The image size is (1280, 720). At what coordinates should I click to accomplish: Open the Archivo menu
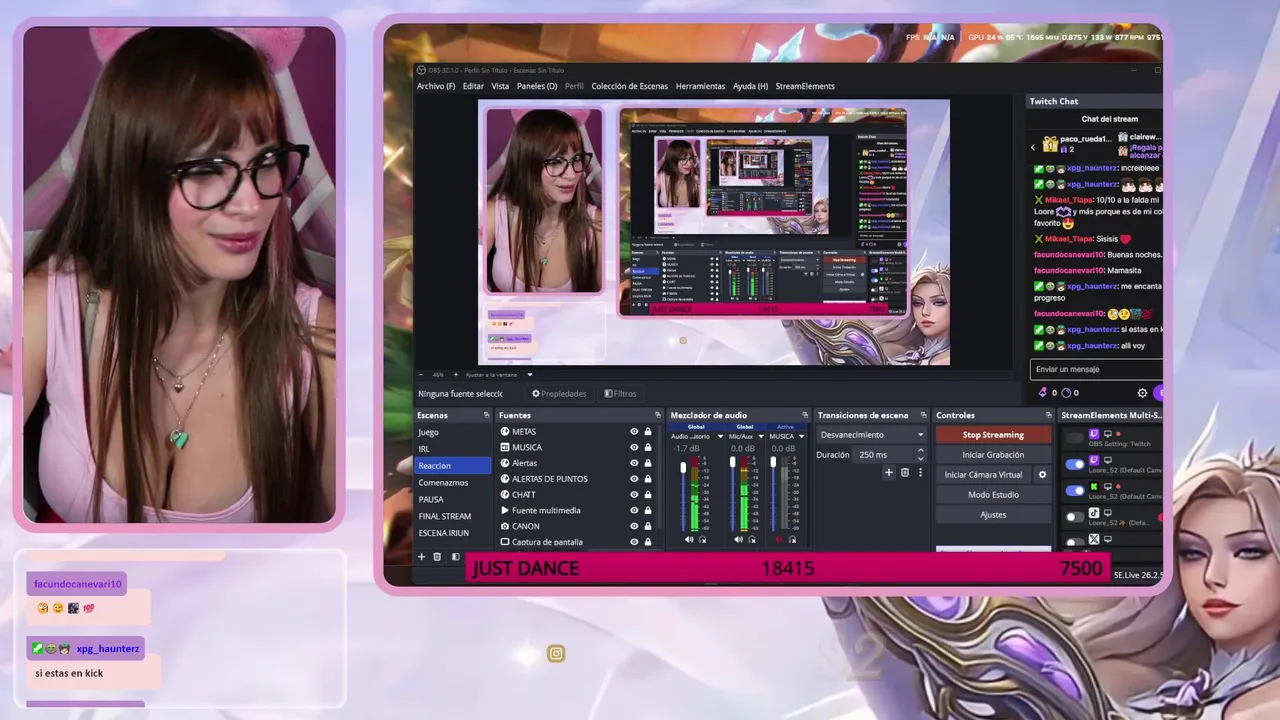[x=436, y=86]
